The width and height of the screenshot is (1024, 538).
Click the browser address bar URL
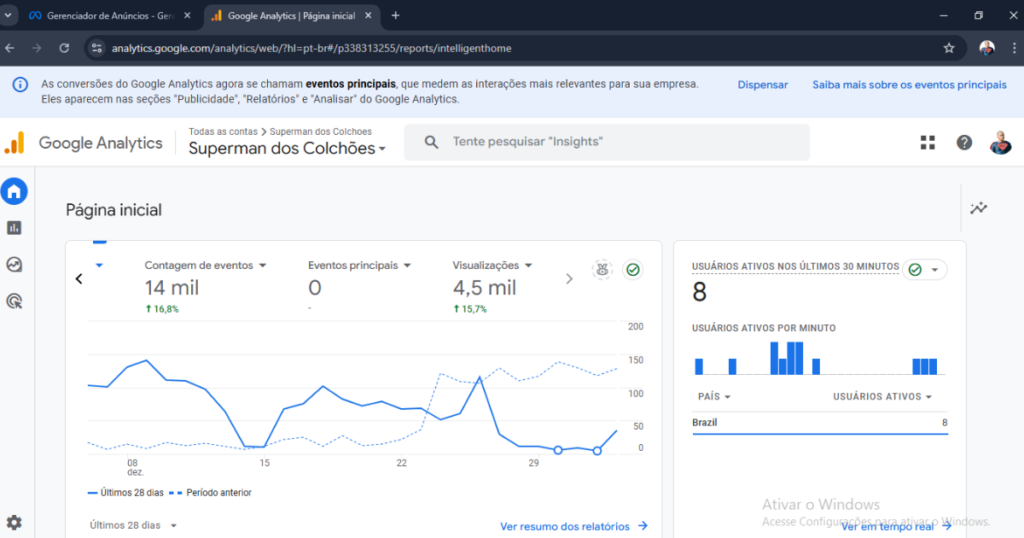point(312,48)
